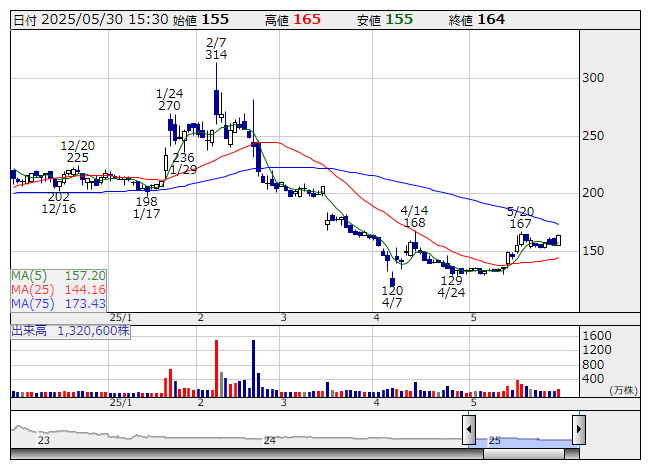653x470 pixels.
Task: Click the 5/20 167 high label
Action: (521, 218)
